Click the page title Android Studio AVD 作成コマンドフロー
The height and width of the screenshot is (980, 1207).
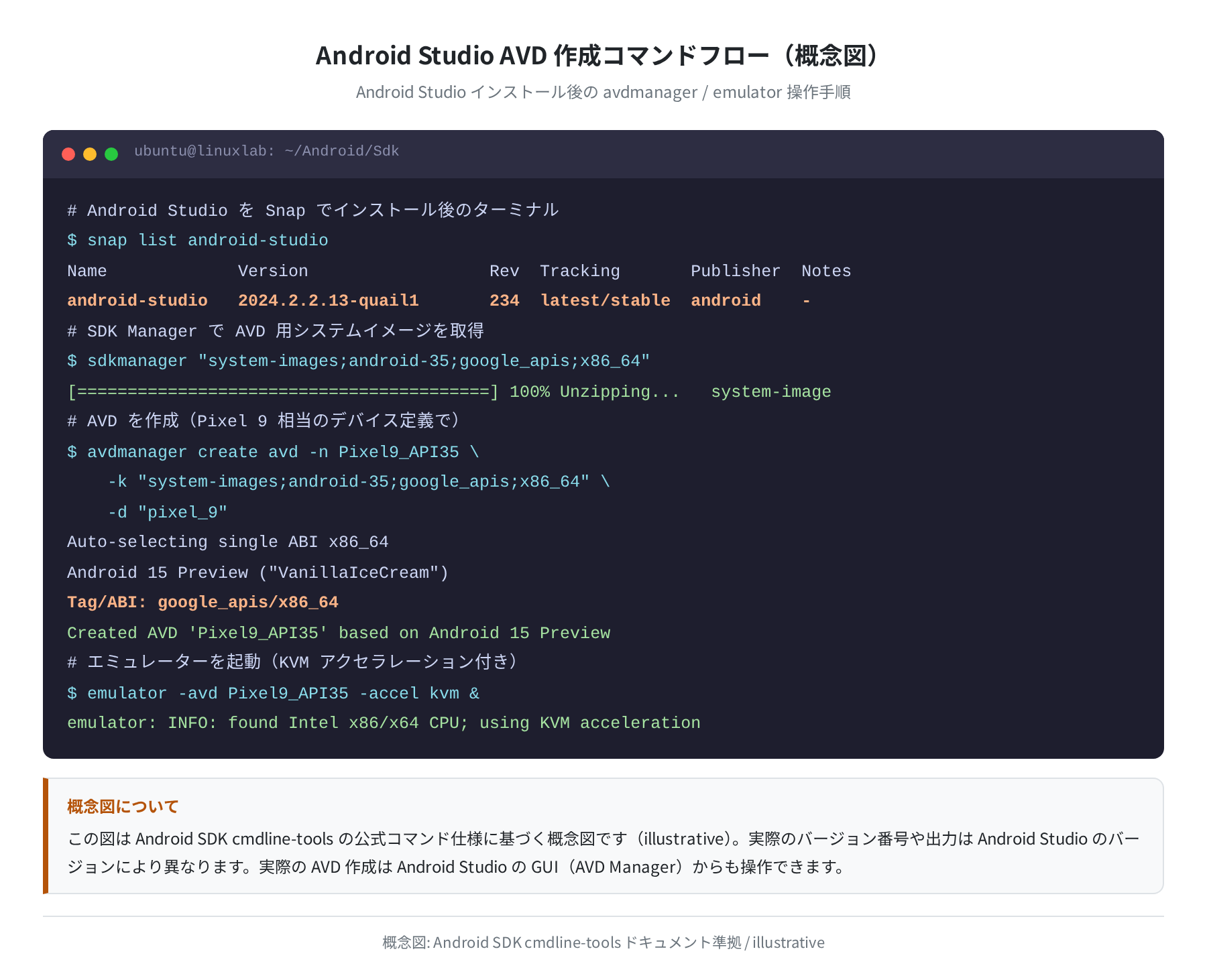click(x=597, y=55)
